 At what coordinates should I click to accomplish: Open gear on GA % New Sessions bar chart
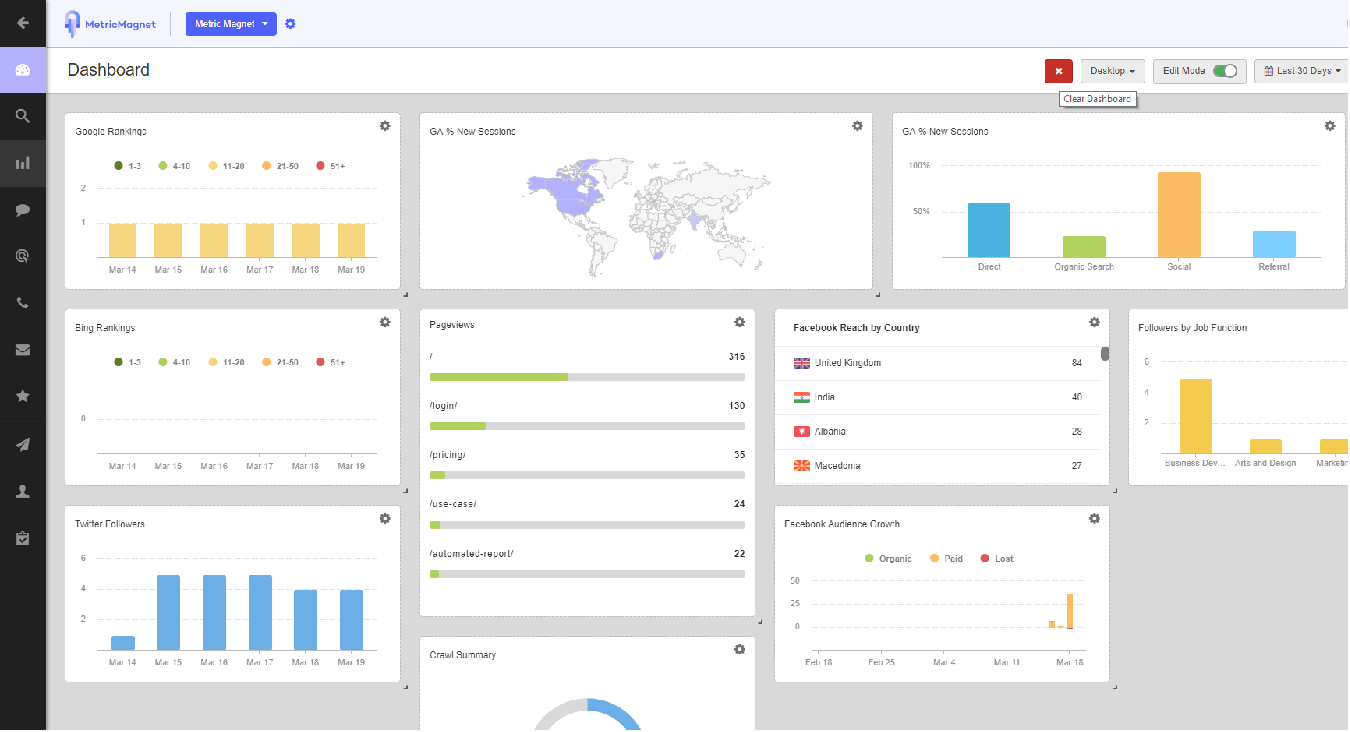point(1330,126)
